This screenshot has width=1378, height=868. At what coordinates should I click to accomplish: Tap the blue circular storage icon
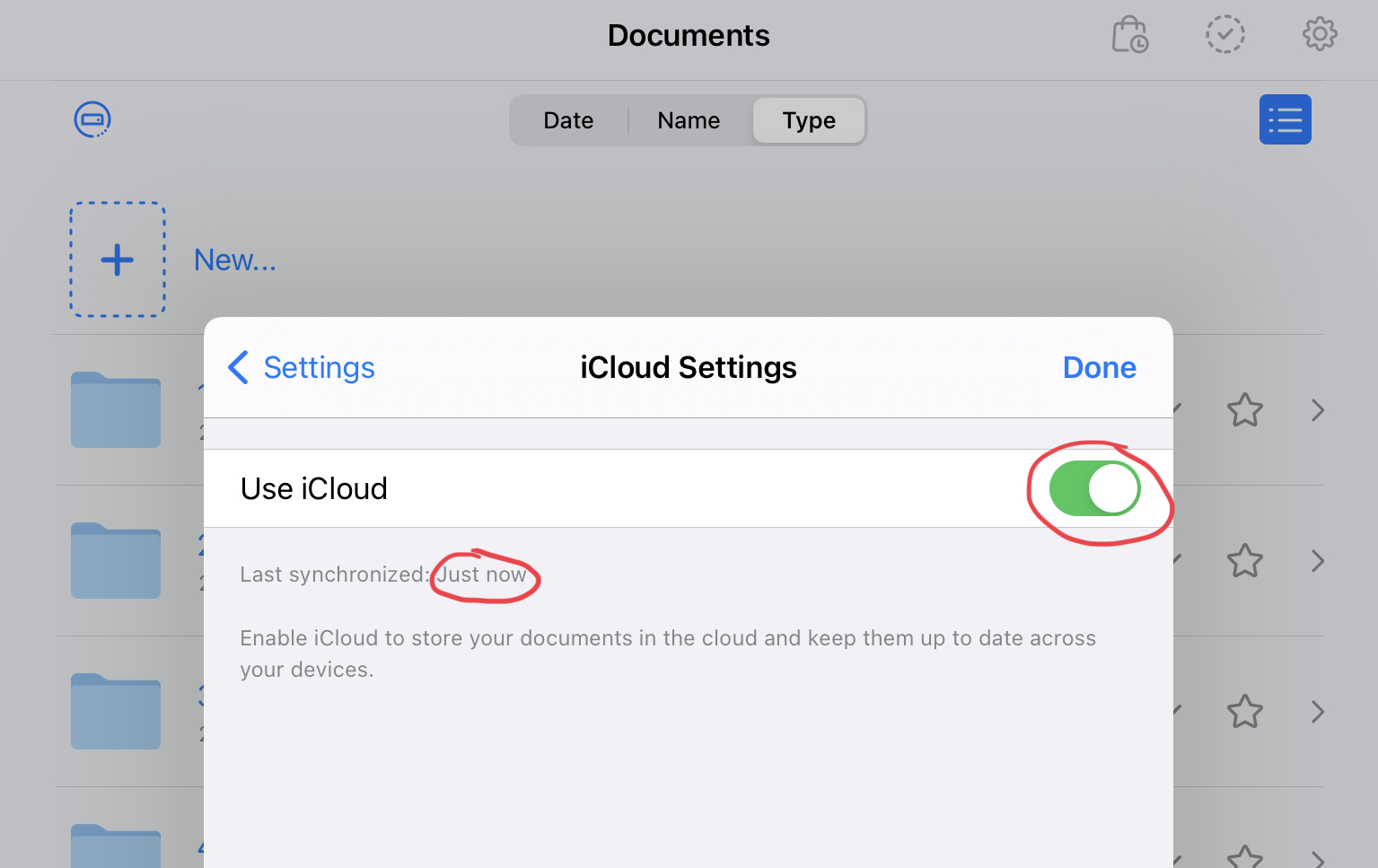pos(92,119)
